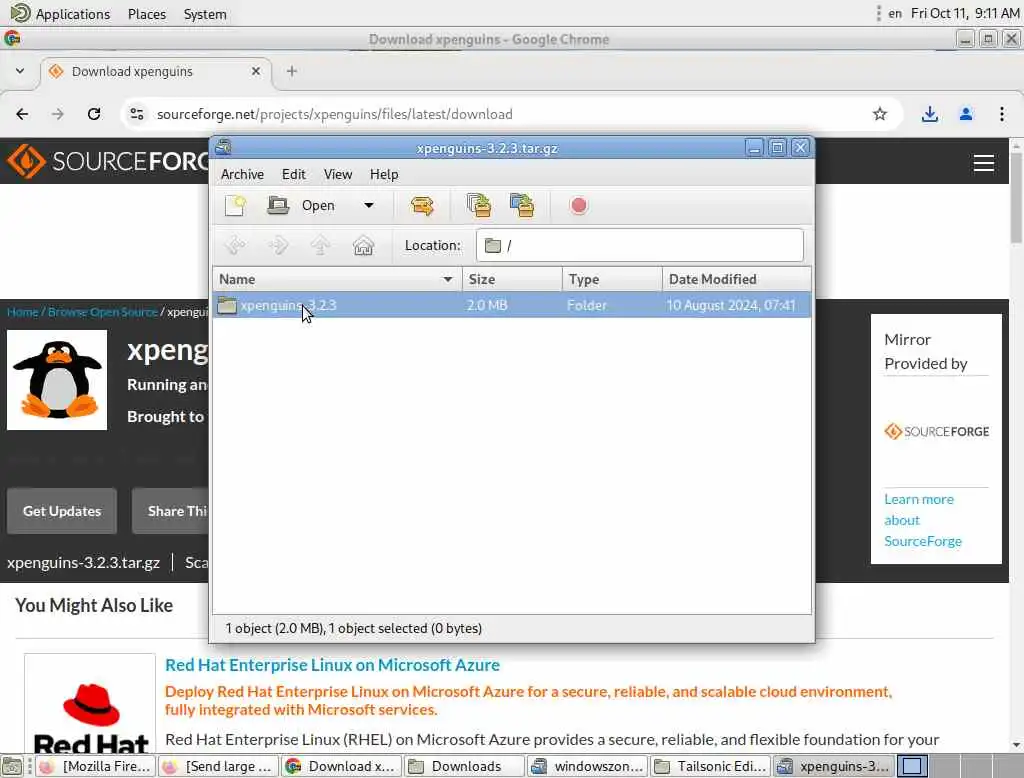The height and width of the screenshot is (778, 1024).
Task: Extract files using the extract toolbar icon
Action: (423, 206)
